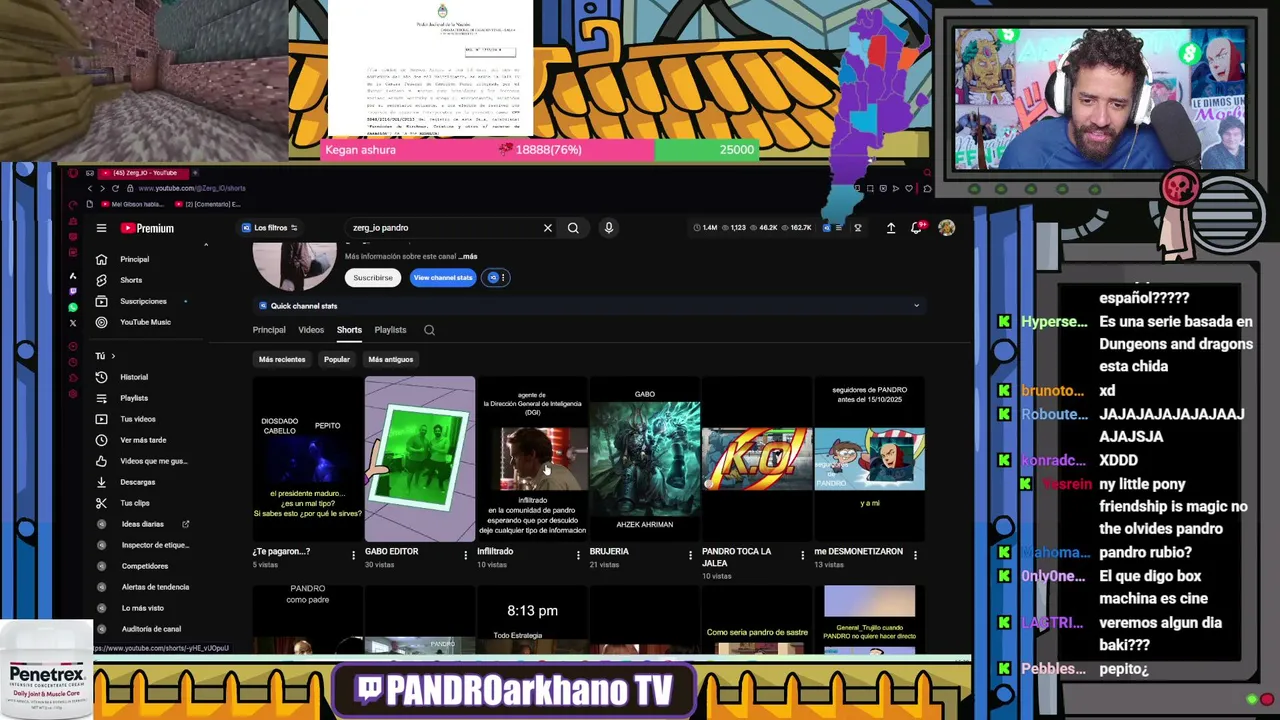The width and height of the screenshot is (1280, 720).
Task: Open extension options beside View channel stats
Action: 496,278
